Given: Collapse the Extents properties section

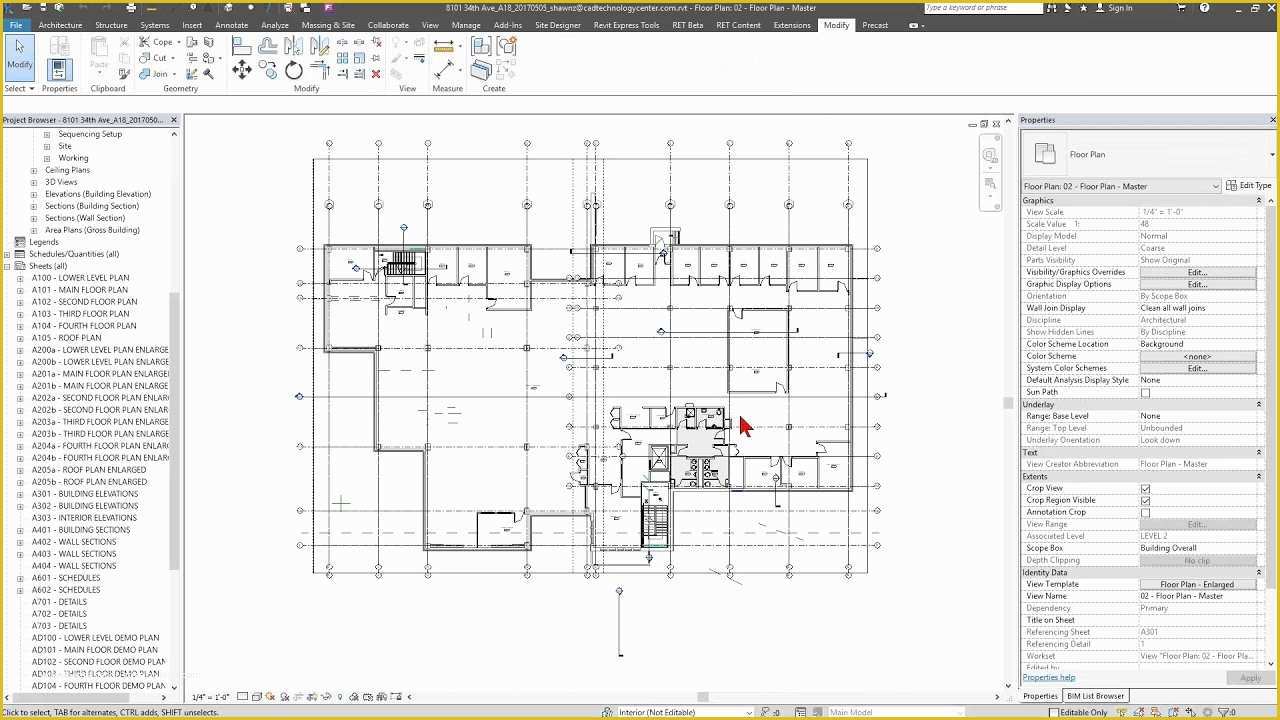Looking at the screenshot, I should tap(1259, 476).
